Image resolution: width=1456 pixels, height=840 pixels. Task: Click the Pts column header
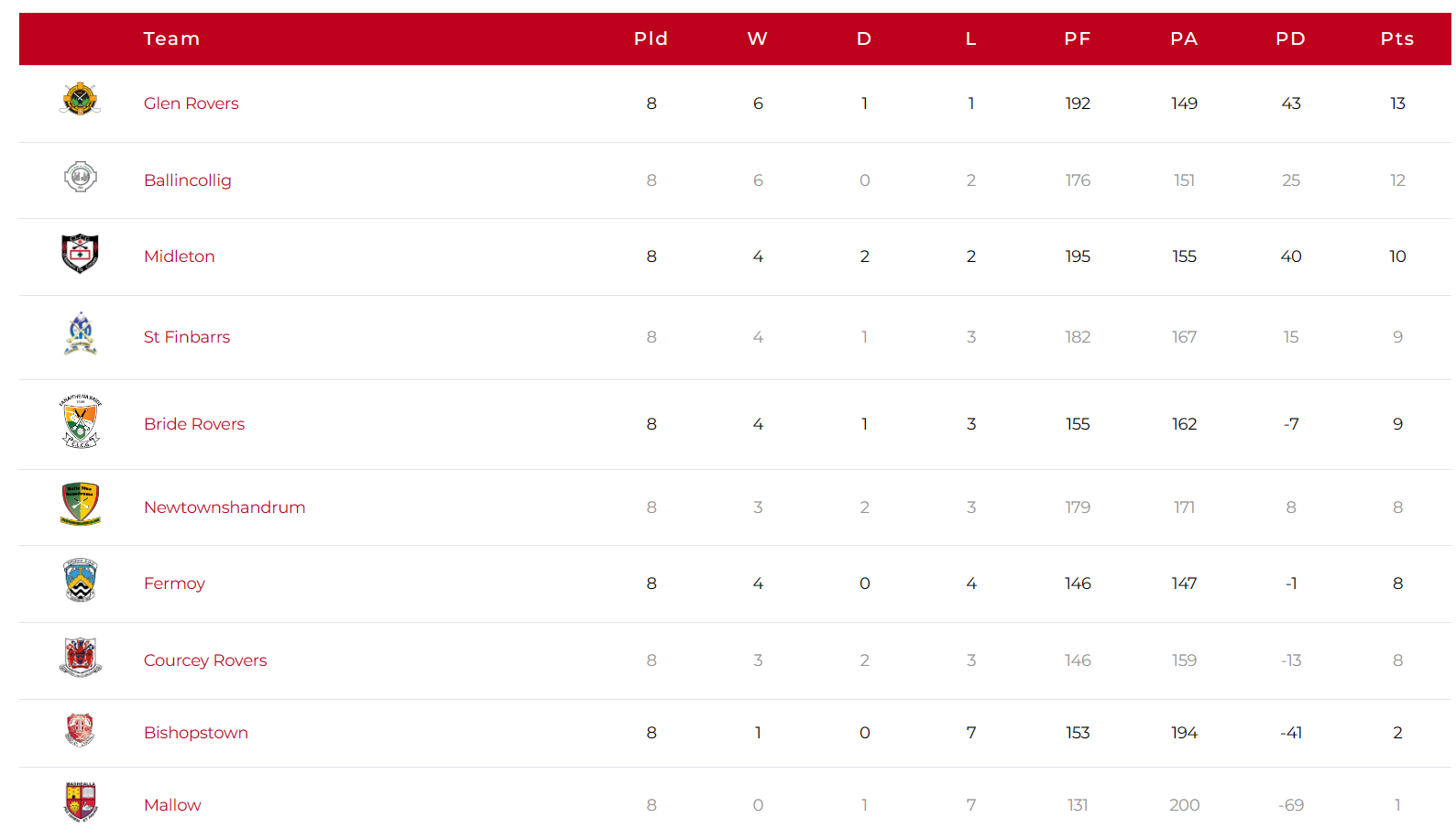click(x=1397, y=38)
